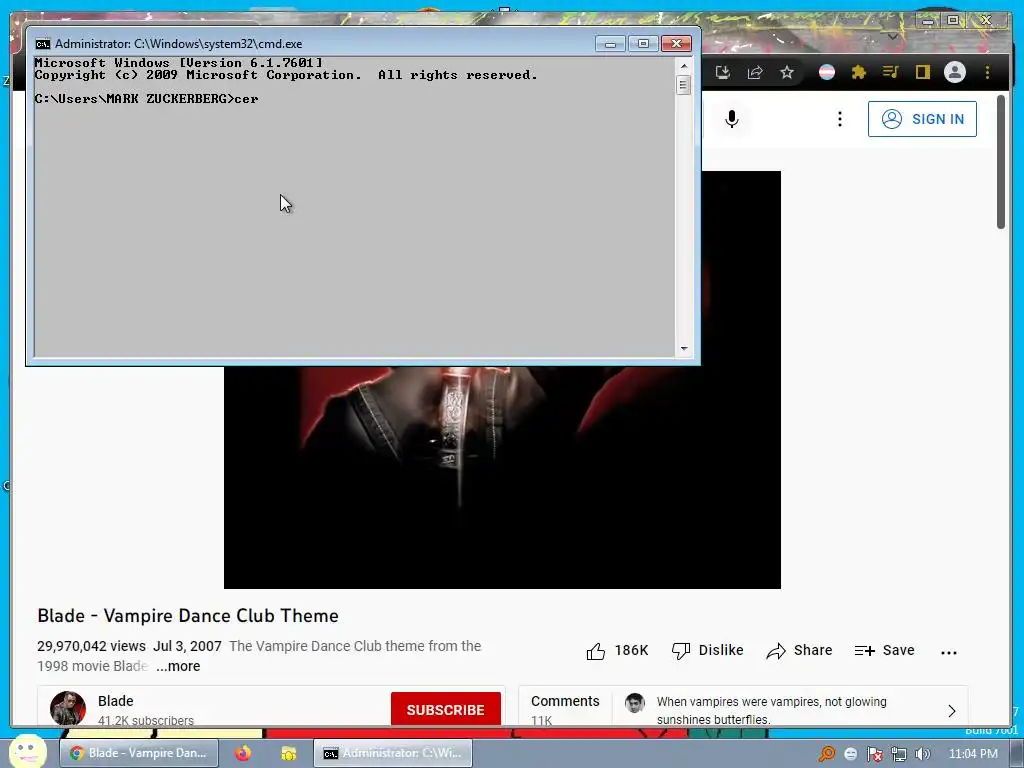Open the Comments 11K section
Viewport: 1024px width, 768px height.
[x=565, y=709]
